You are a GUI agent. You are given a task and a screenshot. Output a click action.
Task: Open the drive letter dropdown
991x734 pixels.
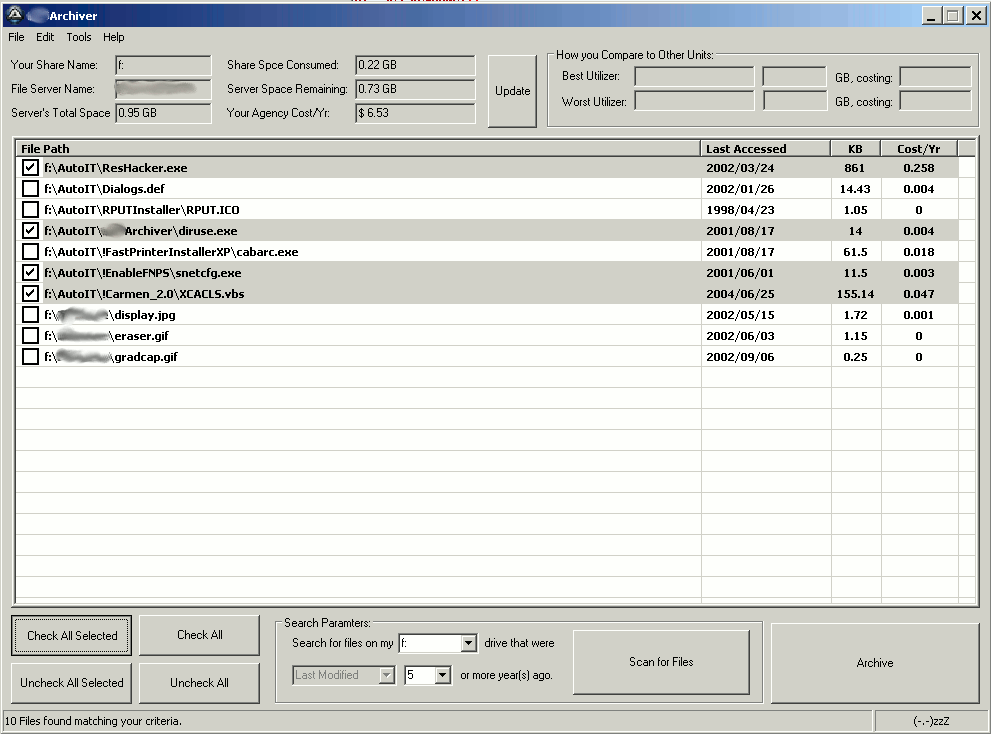[x=468, y=643]
